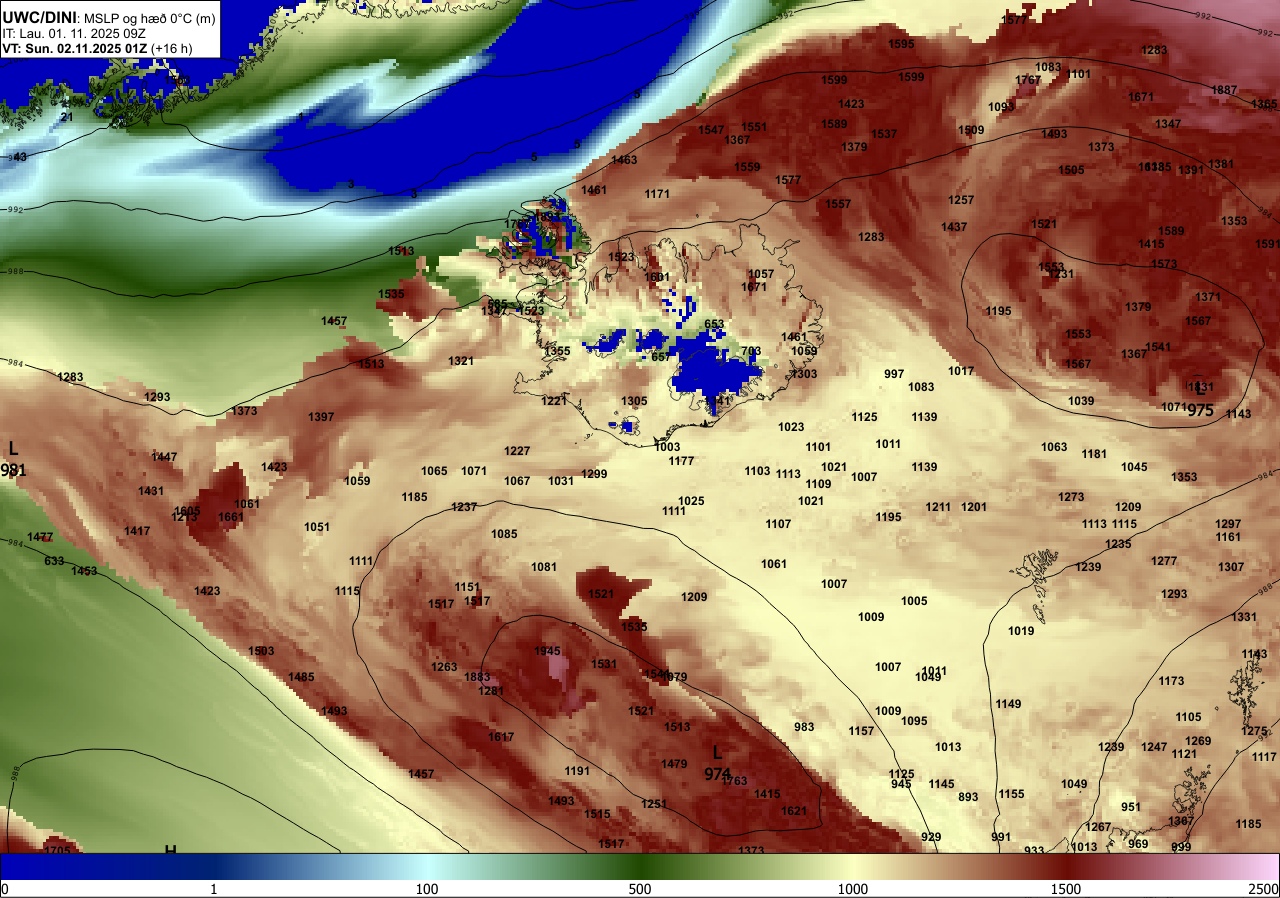Click the height value 929
This screenshot has height=898, width=1280.
coord(931,837)
